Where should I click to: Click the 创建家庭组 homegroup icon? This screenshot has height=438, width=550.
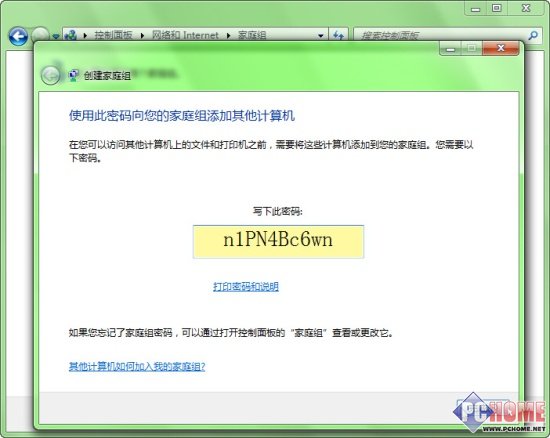(x=73, y=75)
